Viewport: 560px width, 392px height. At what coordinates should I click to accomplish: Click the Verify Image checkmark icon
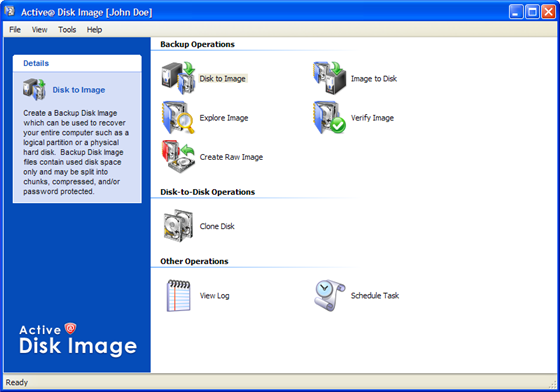point(329,117)
